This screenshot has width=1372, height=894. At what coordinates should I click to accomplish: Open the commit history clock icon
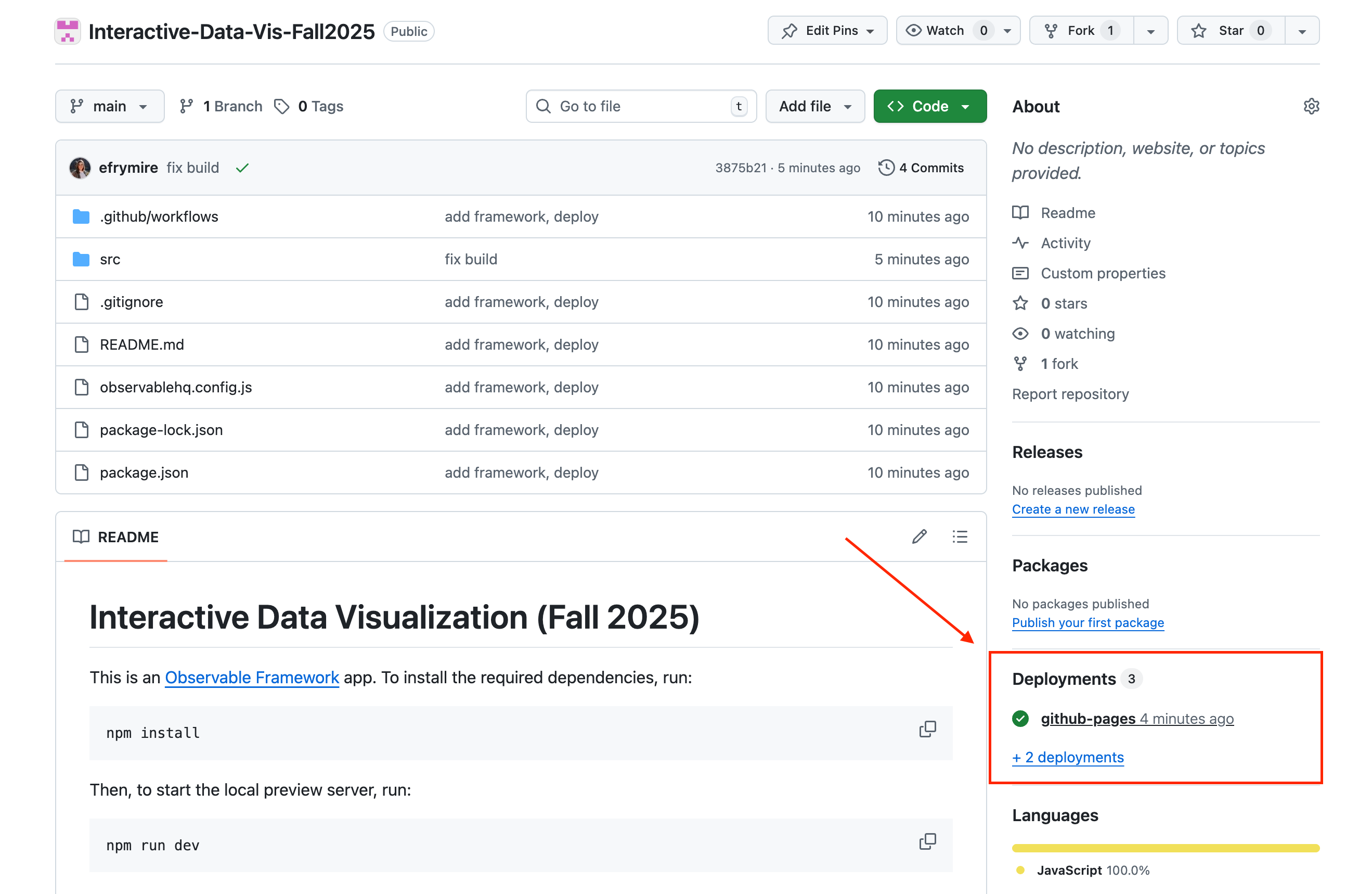point(886,168)
